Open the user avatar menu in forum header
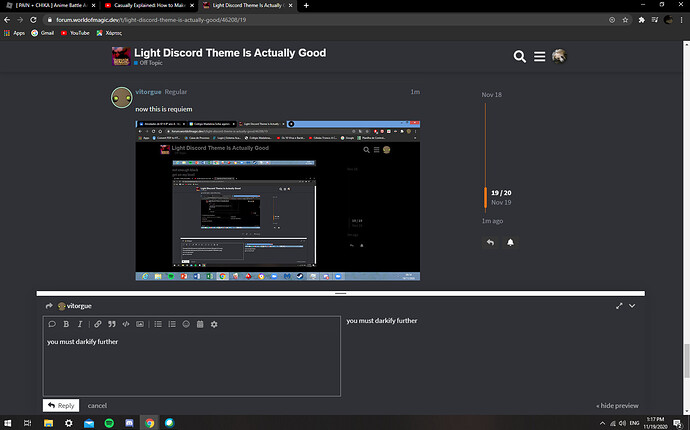The height and width of the screenshot is (430, 690). tap(559, 56)
